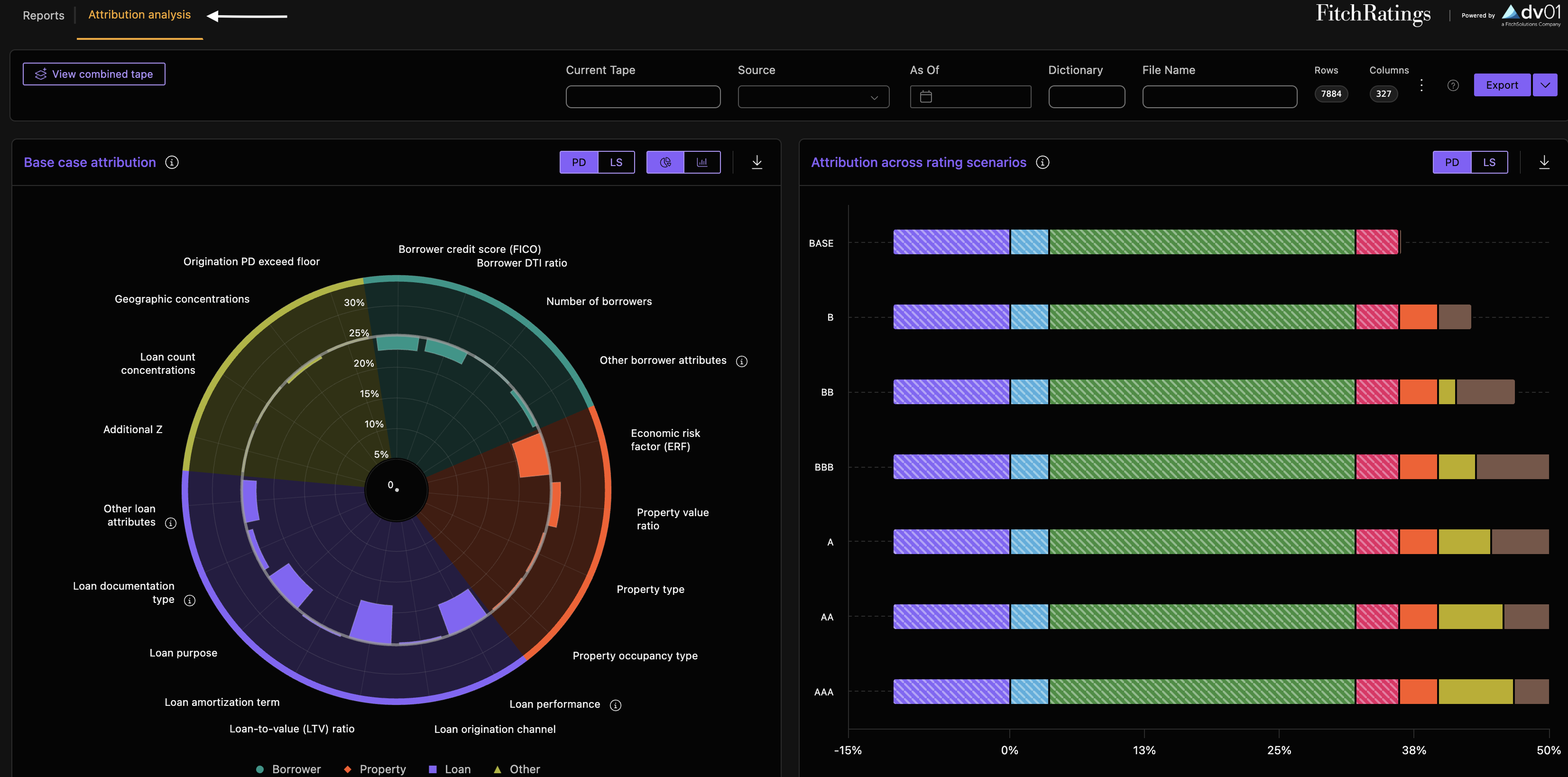
Task: Open the Export options dropdown arrow
Action: [1545, 85]
